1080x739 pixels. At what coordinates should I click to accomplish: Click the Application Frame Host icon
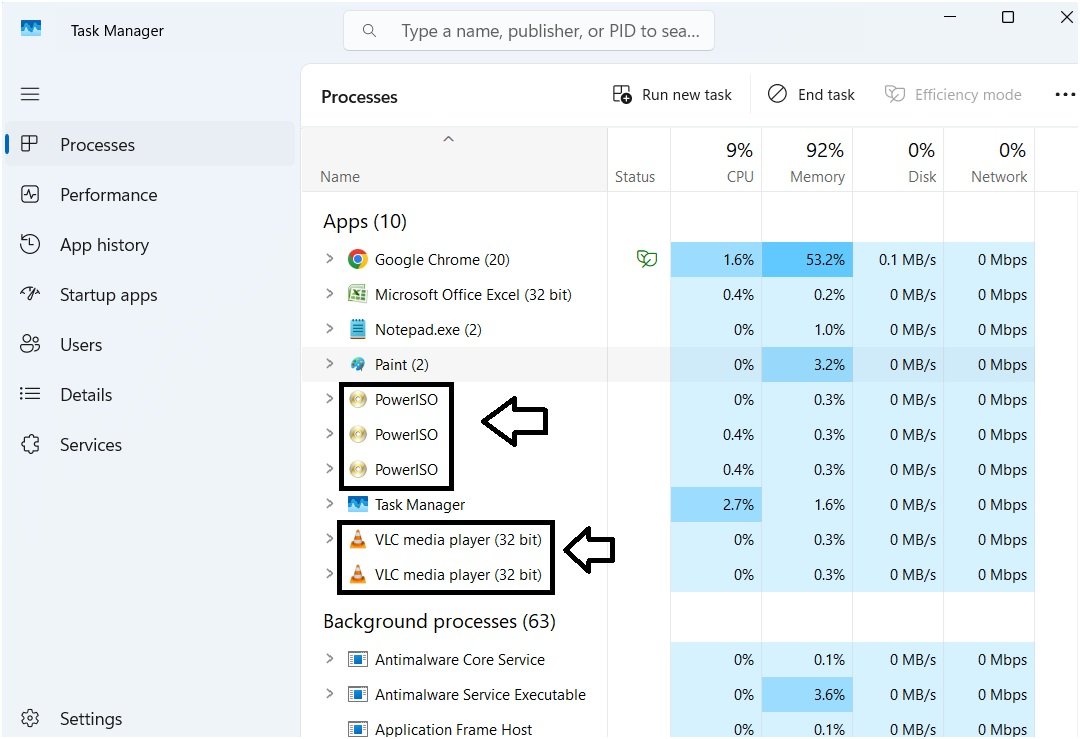tap(357, 729)
